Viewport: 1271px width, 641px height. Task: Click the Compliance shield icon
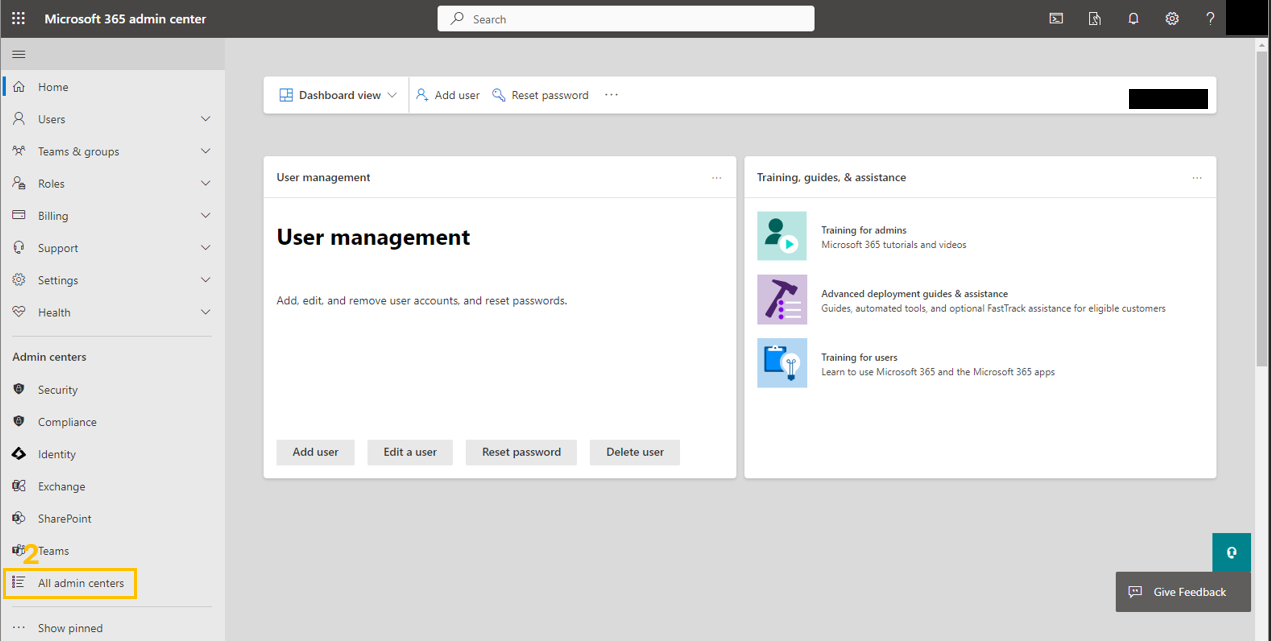(x=19, y=421)
